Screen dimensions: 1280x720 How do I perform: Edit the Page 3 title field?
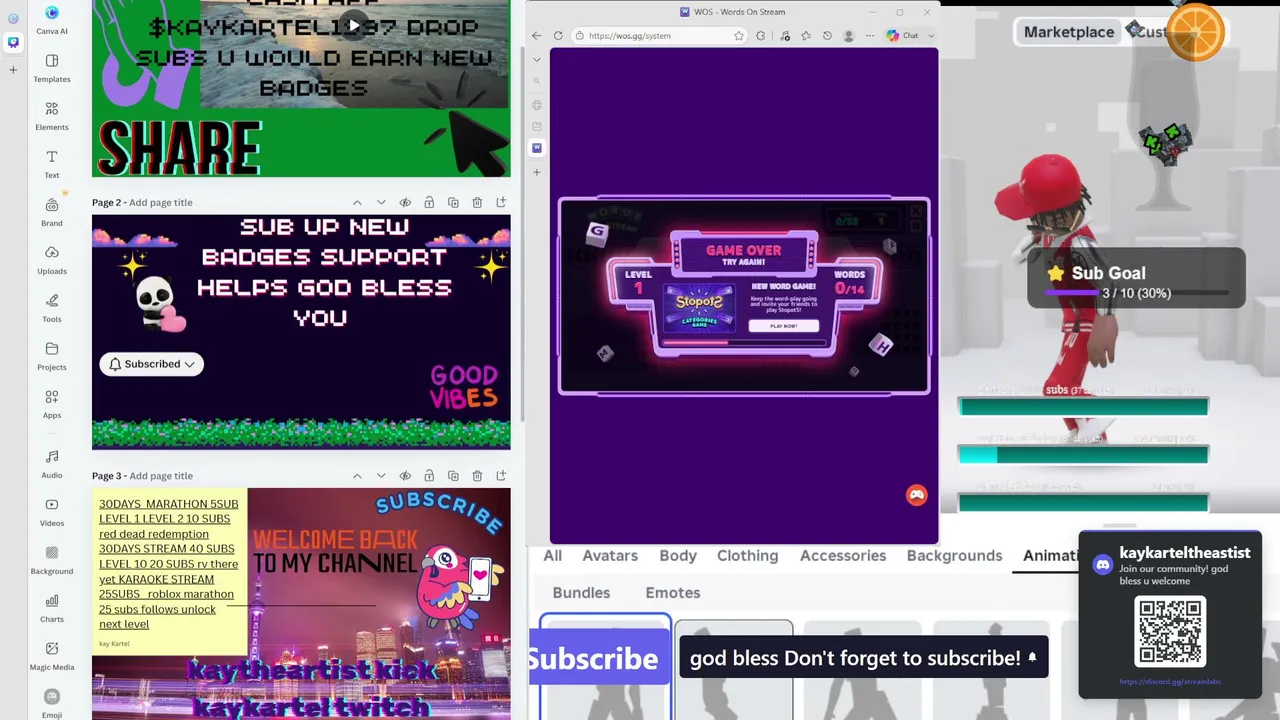pyautogui.click(x=160, y=475)
